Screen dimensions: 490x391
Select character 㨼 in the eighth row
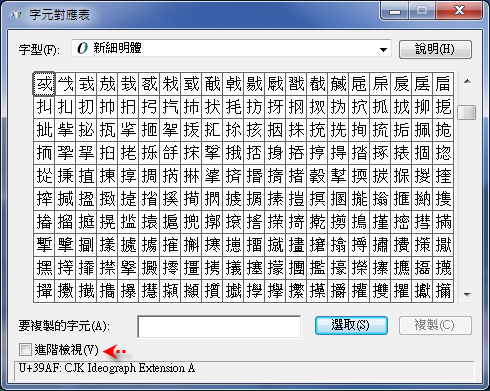(65, 245)
